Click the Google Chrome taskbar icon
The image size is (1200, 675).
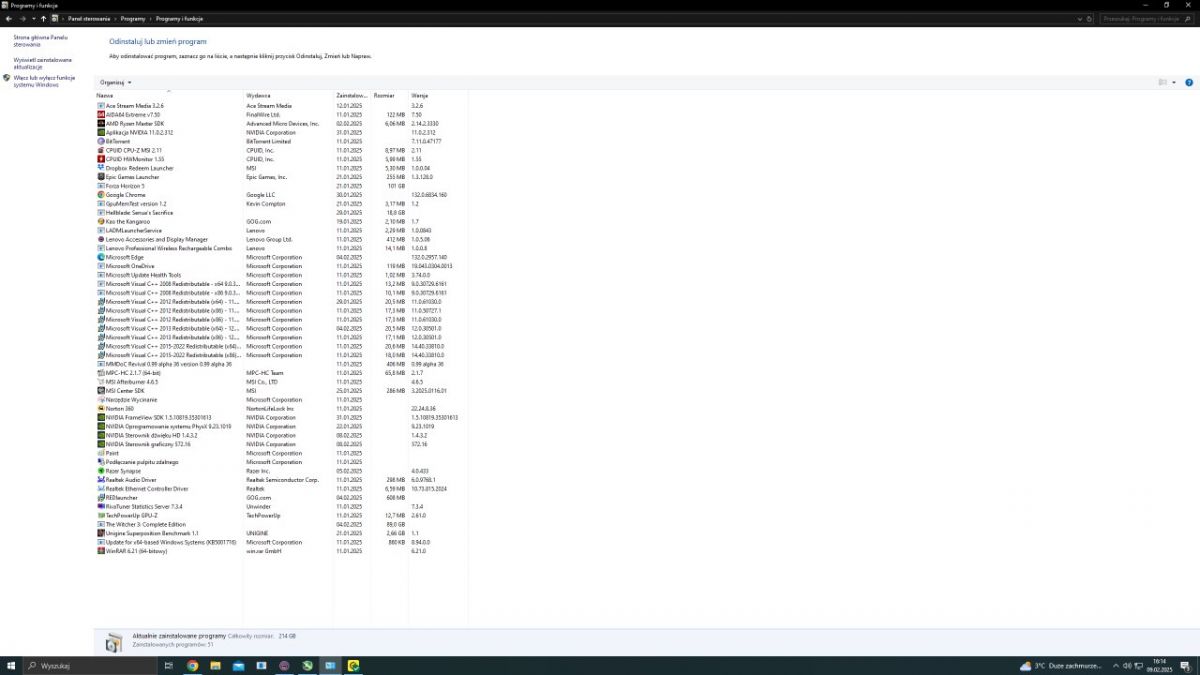pos(192,665)
